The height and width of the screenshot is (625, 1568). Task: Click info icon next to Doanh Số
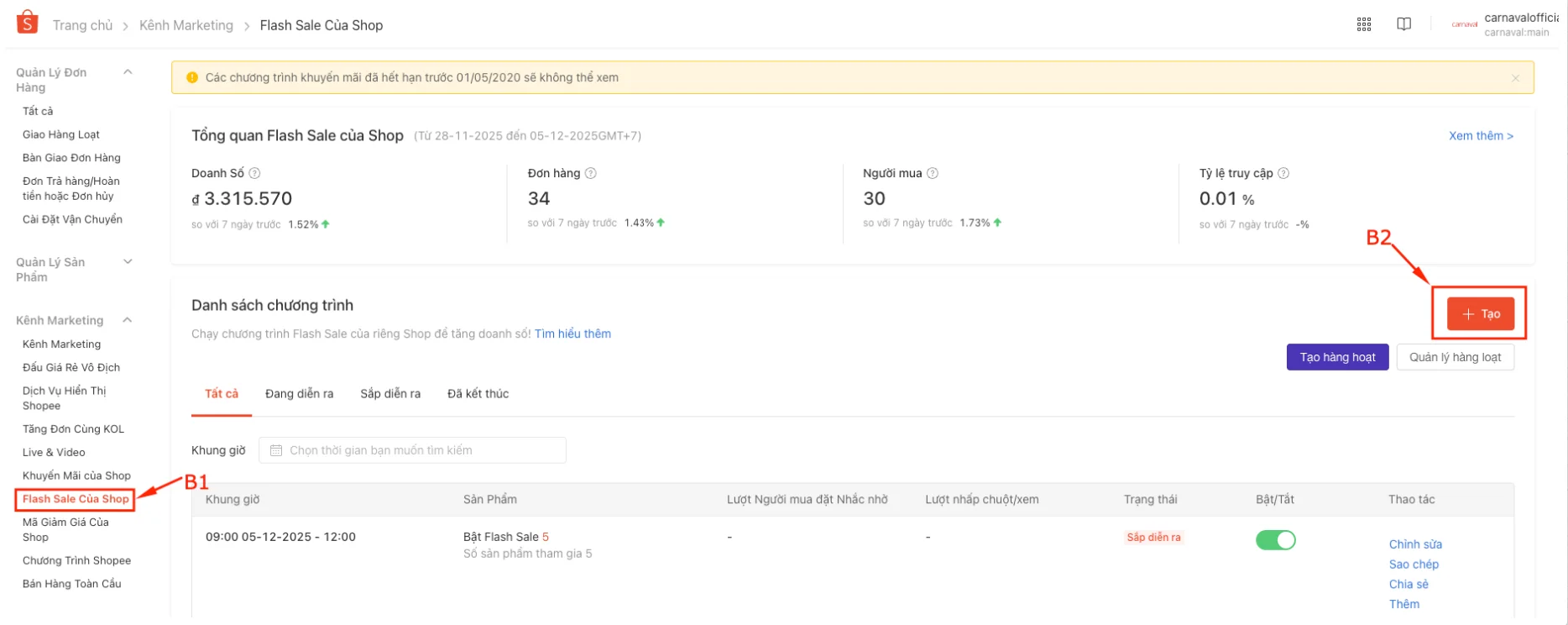[x=254, y=173]
